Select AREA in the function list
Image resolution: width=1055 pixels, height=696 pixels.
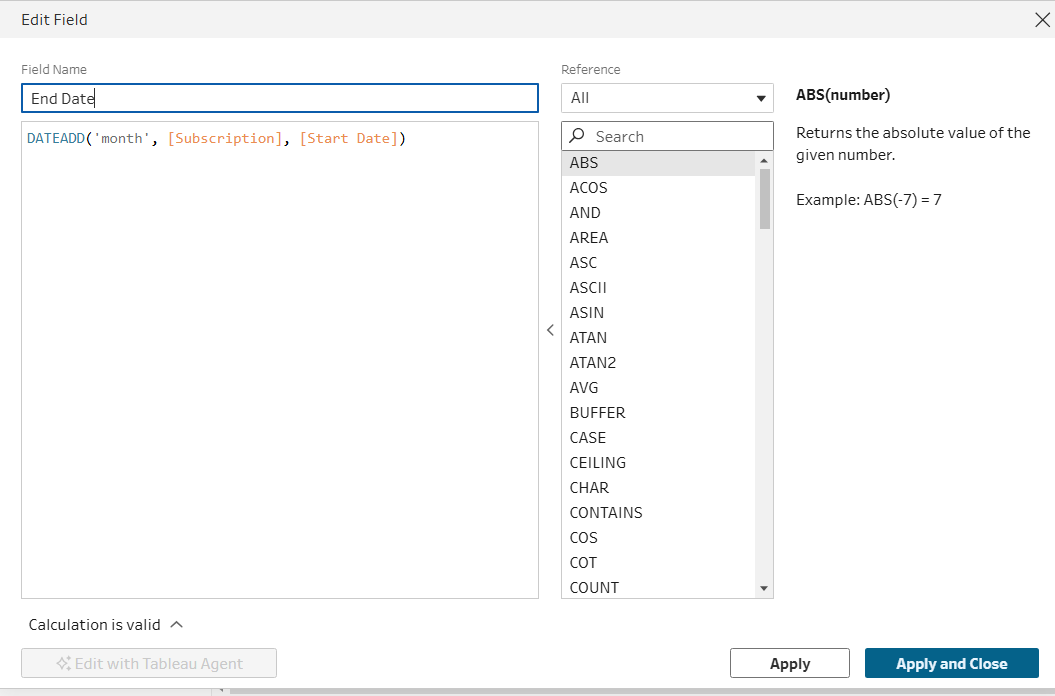[658, 238]
